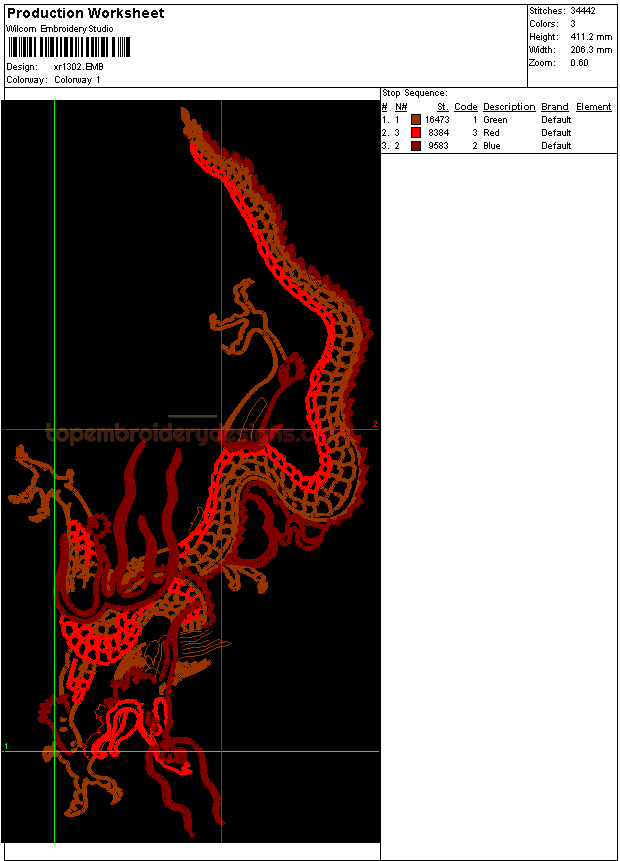Click the 'N#' column header
The height and width of the screenshot is (861, 620).
pos(401,107)
